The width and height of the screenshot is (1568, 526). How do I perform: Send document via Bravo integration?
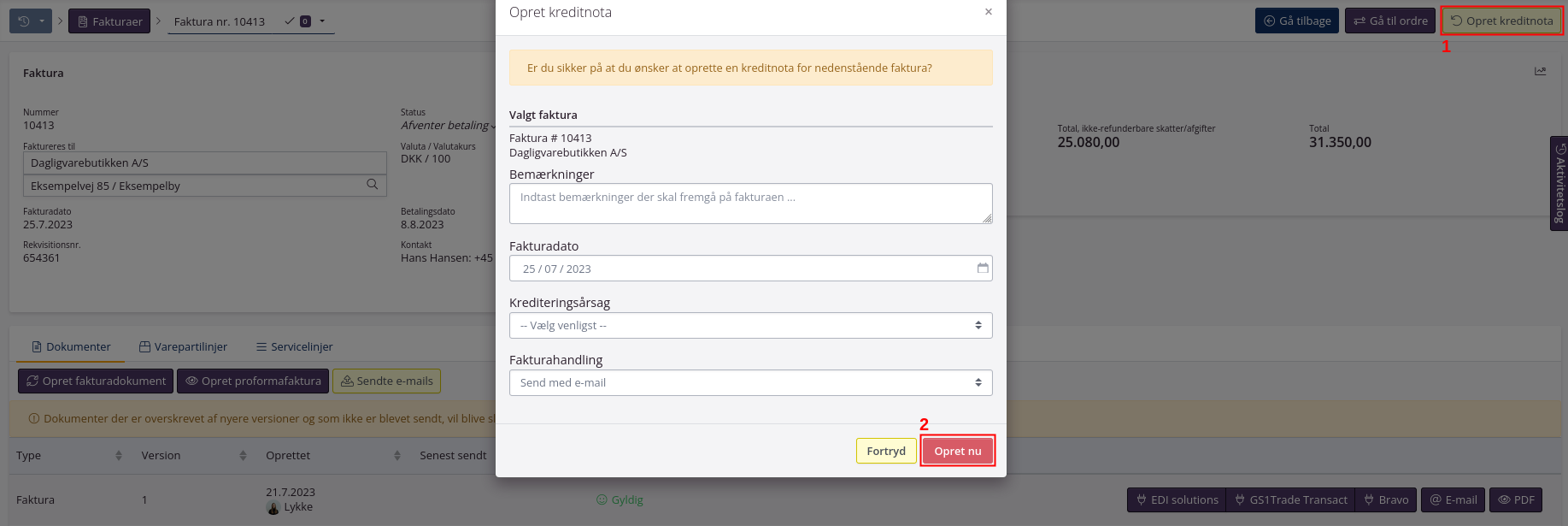[1385, 500]
